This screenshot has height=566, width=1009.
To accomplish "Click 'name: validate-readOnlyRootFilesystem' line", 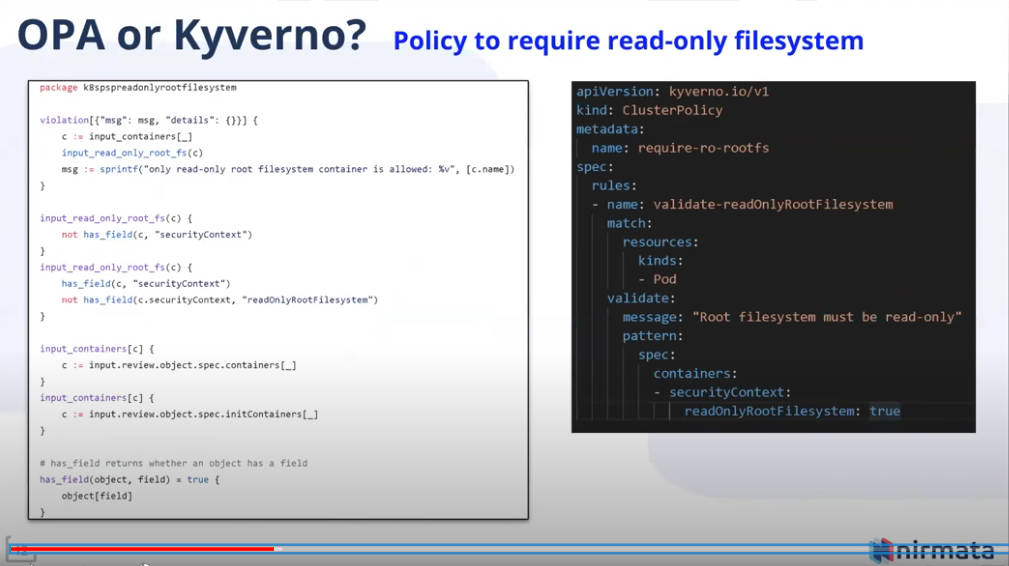I will tap(750, 205).
